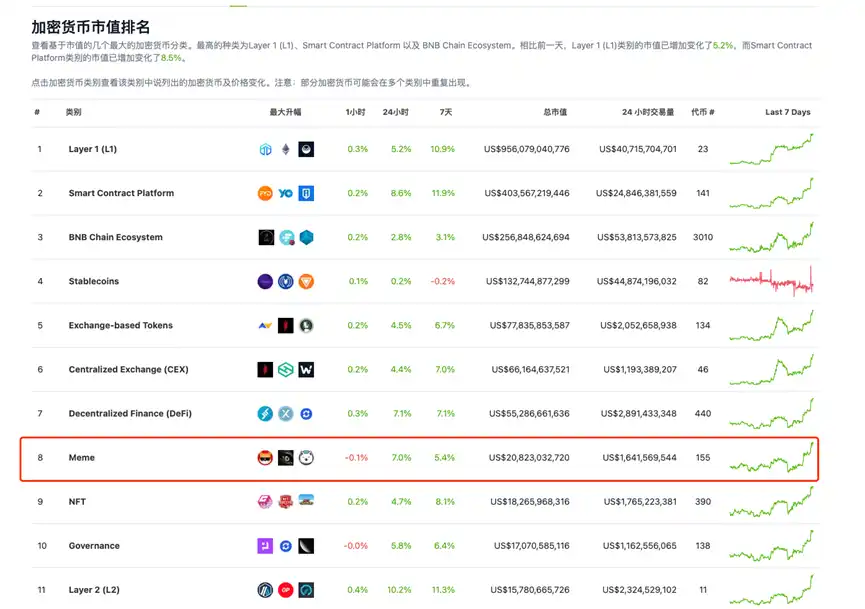Open the Layer 1 (L1) category
Viewport: 865px width, 609px height.
93,149
